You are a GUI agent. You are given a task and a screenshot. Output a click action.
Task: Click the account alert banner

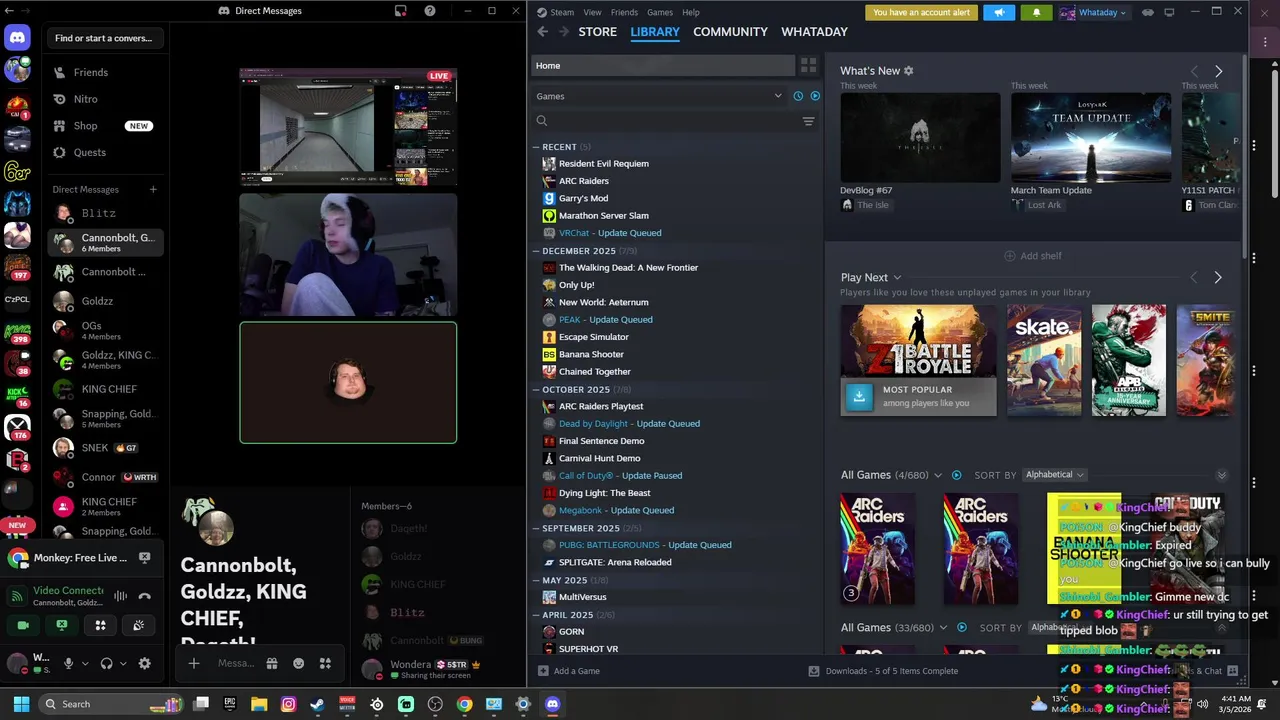[x=921, y=12]
